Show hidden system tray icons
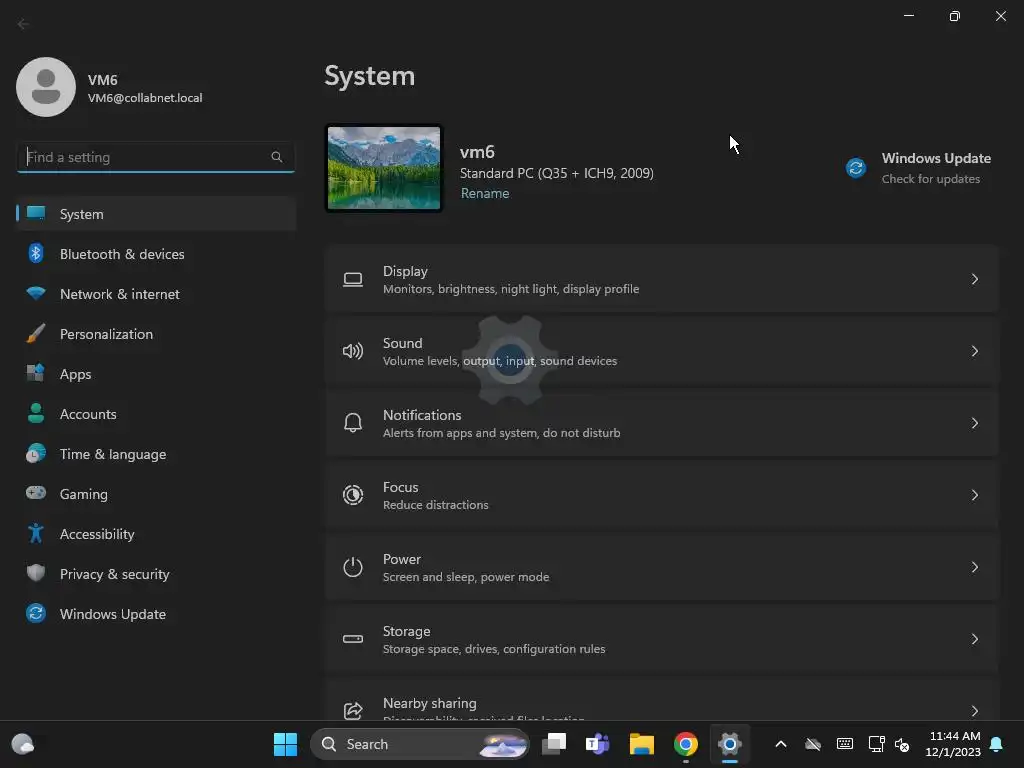Viewport: 1024px width, 768px height. (780, 744)
